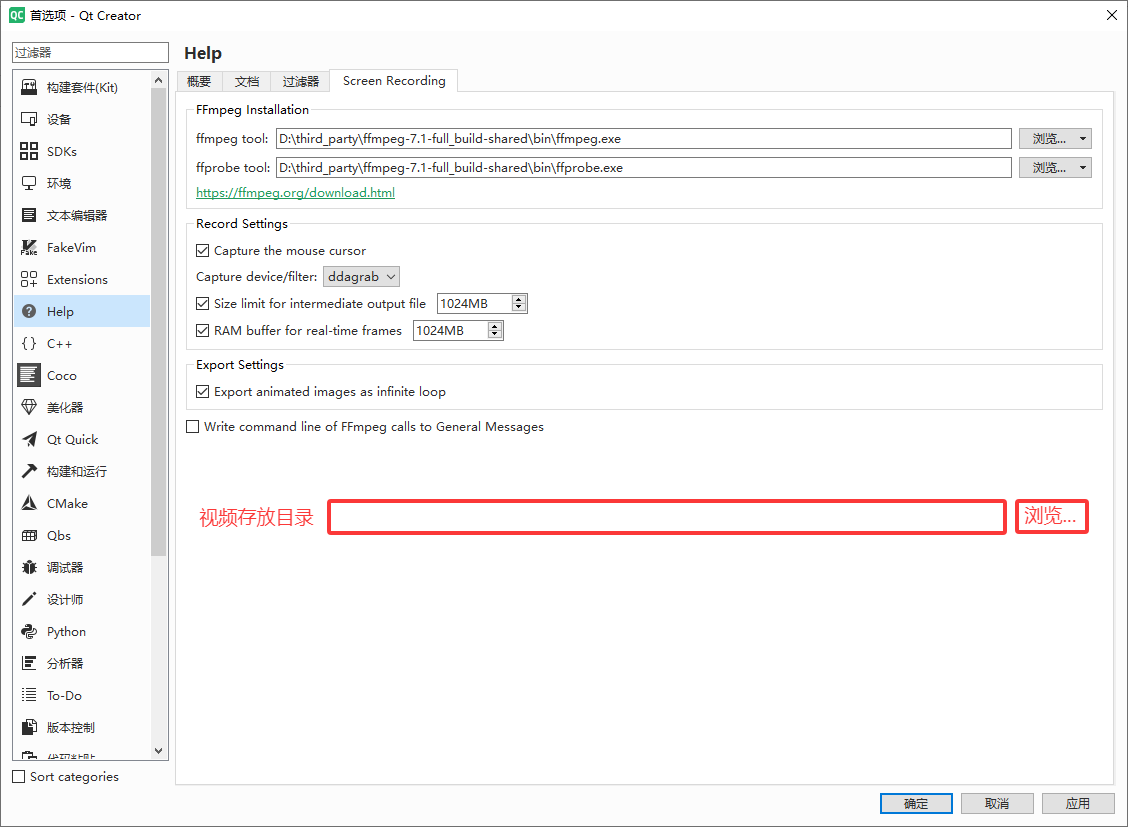
Task: Open the FakeVim settings icon
Action: (29, 248)
